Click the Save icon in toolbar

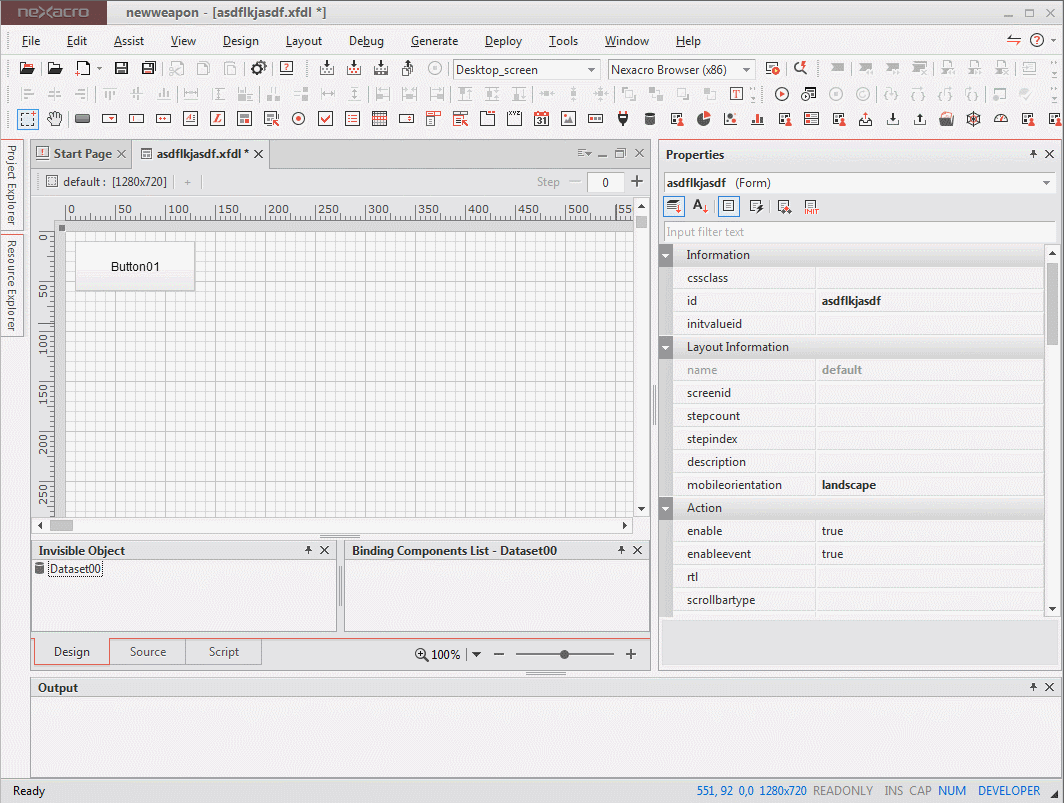click(x=121, y=68)
